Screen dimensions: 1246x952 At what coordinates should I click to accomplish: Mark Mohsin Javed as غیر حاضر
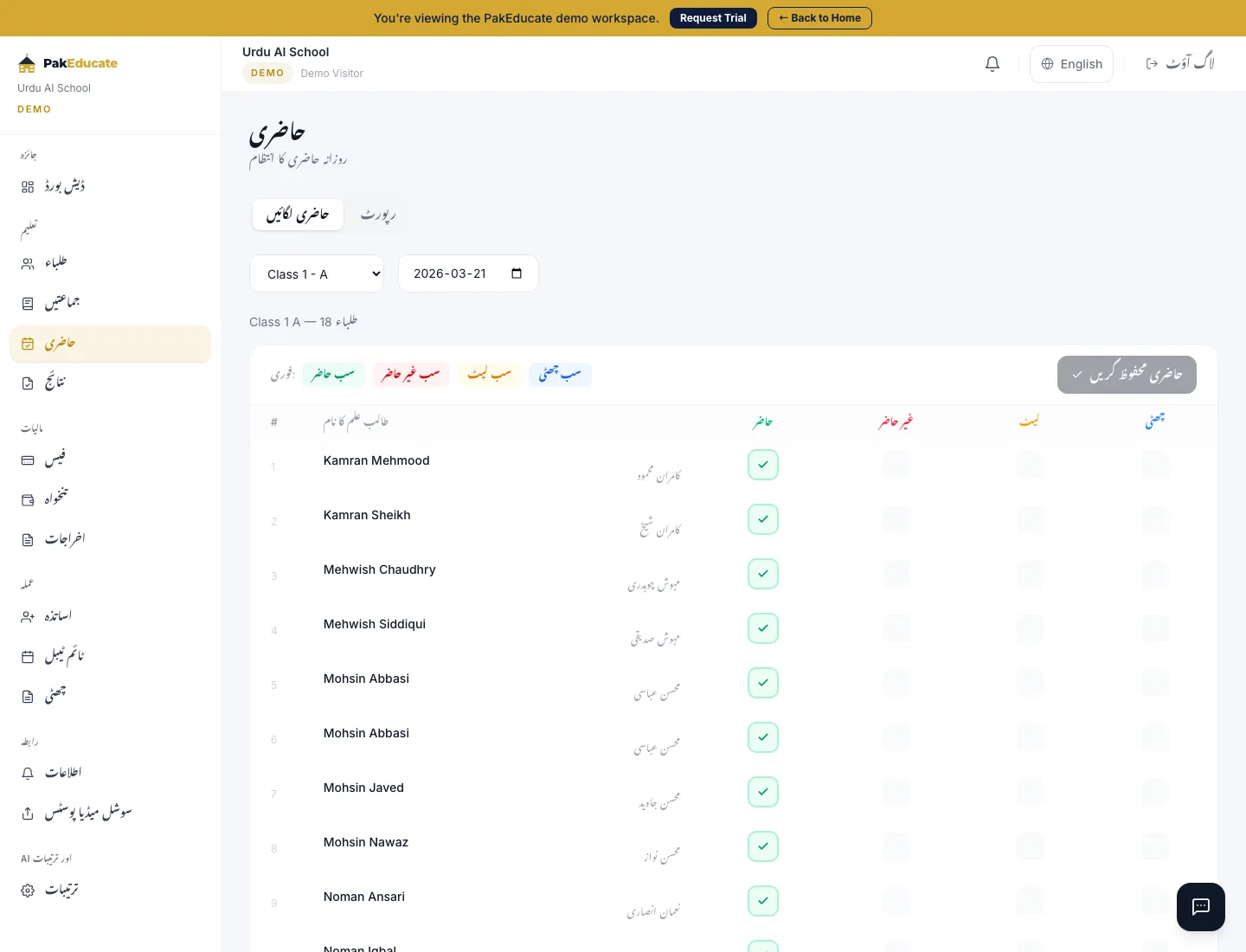coord(896,792)
